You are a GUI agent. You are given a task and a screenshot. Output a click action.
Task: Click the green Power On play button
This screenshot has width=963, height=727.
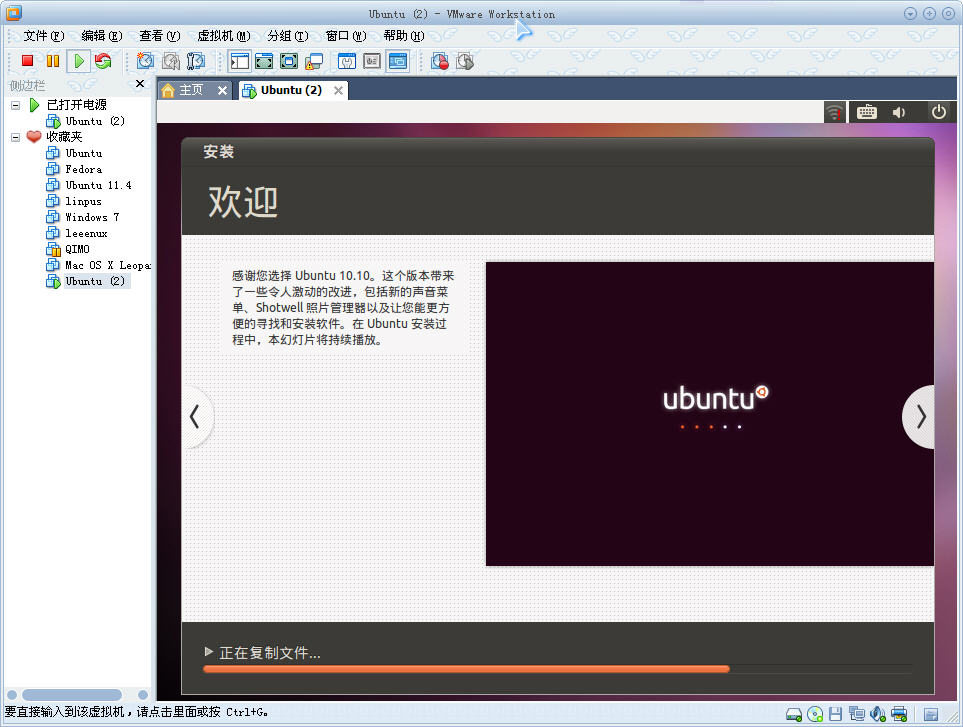[79, 61]
